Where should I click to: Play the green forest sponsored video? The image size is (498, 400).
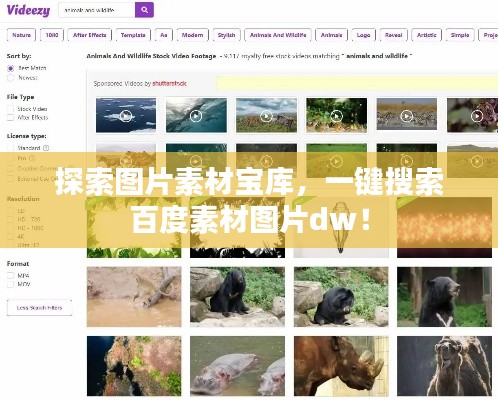[336, 116]
